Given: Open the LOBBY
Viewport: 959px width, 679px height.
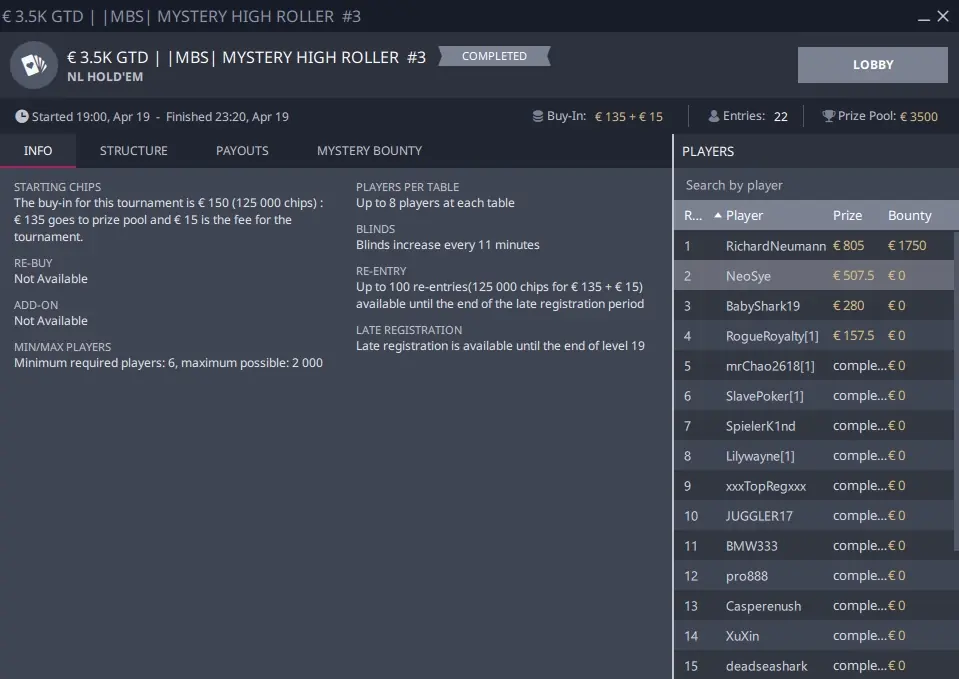Looking at the screenshot, I should click(872, 65).
